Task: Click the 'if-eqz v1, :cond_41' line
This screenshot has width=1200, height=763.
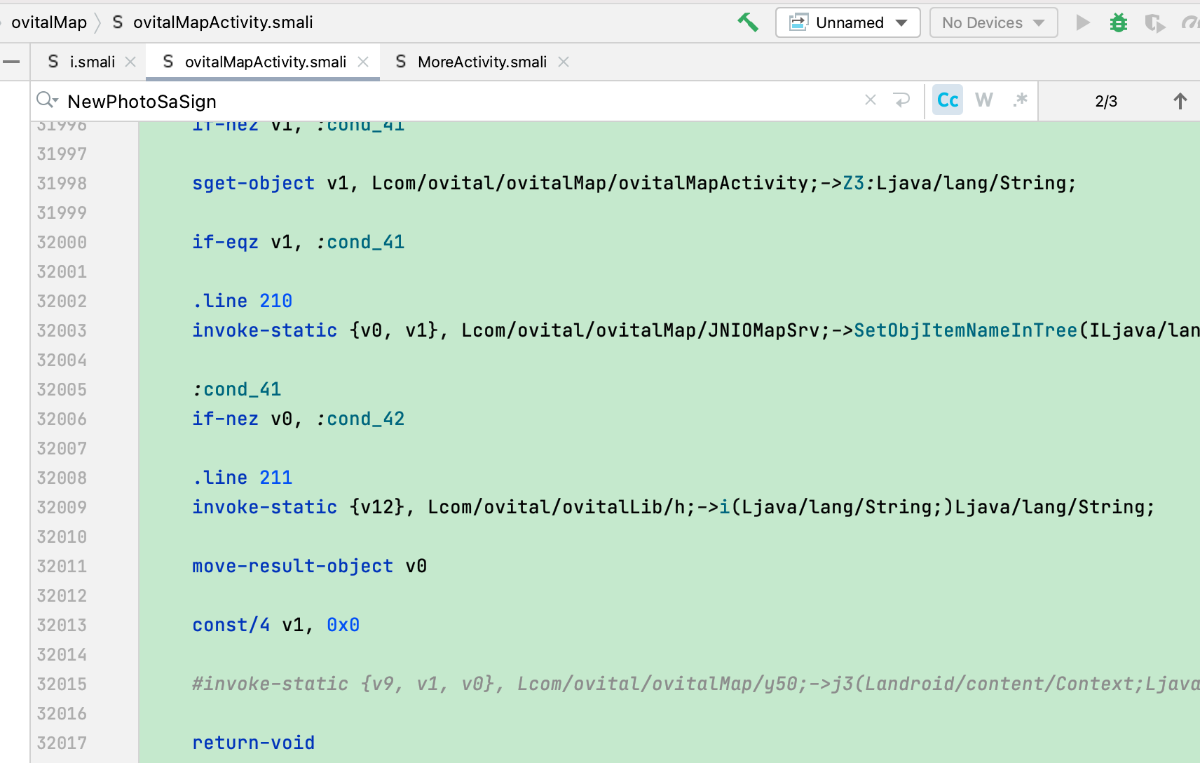Action: click(298, 242)
